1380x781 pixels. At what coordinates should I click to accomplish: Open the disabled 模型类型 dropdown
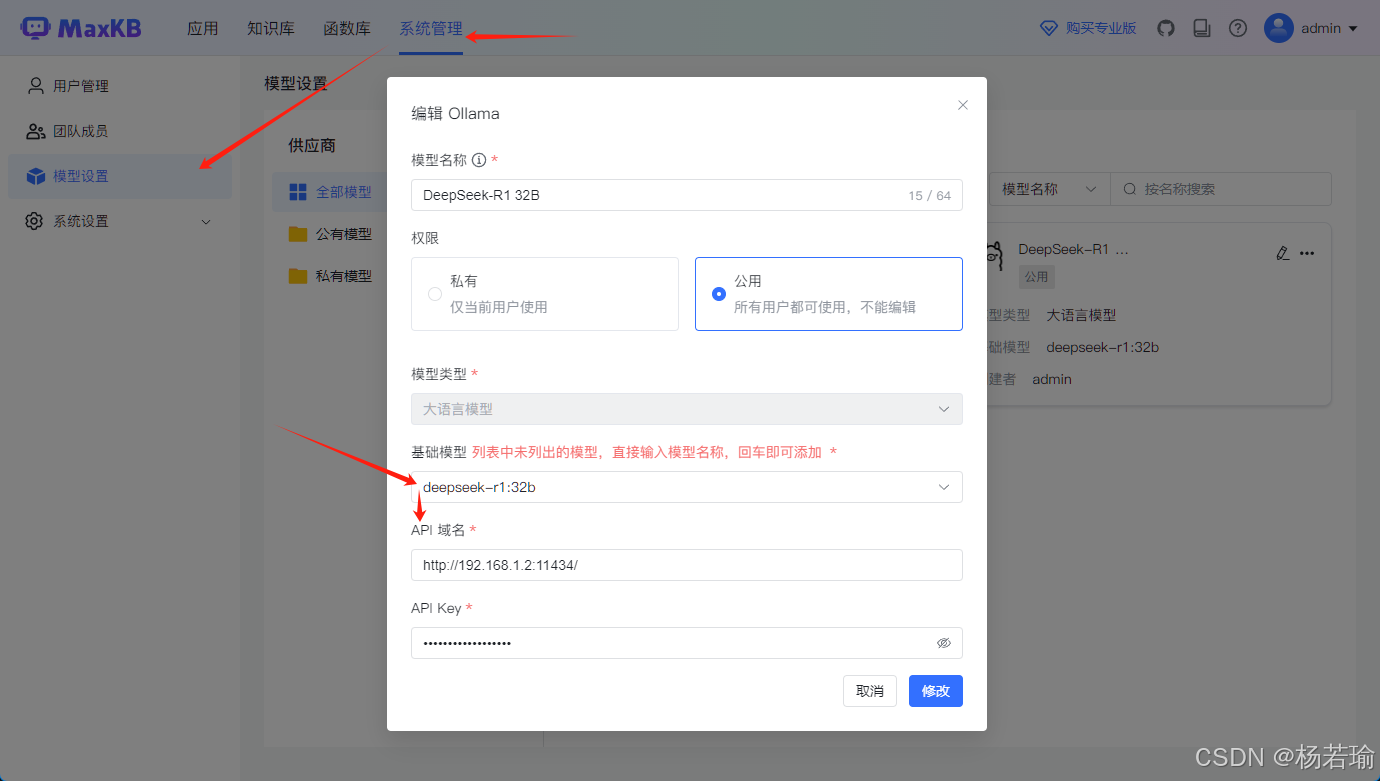pos(687,409)
